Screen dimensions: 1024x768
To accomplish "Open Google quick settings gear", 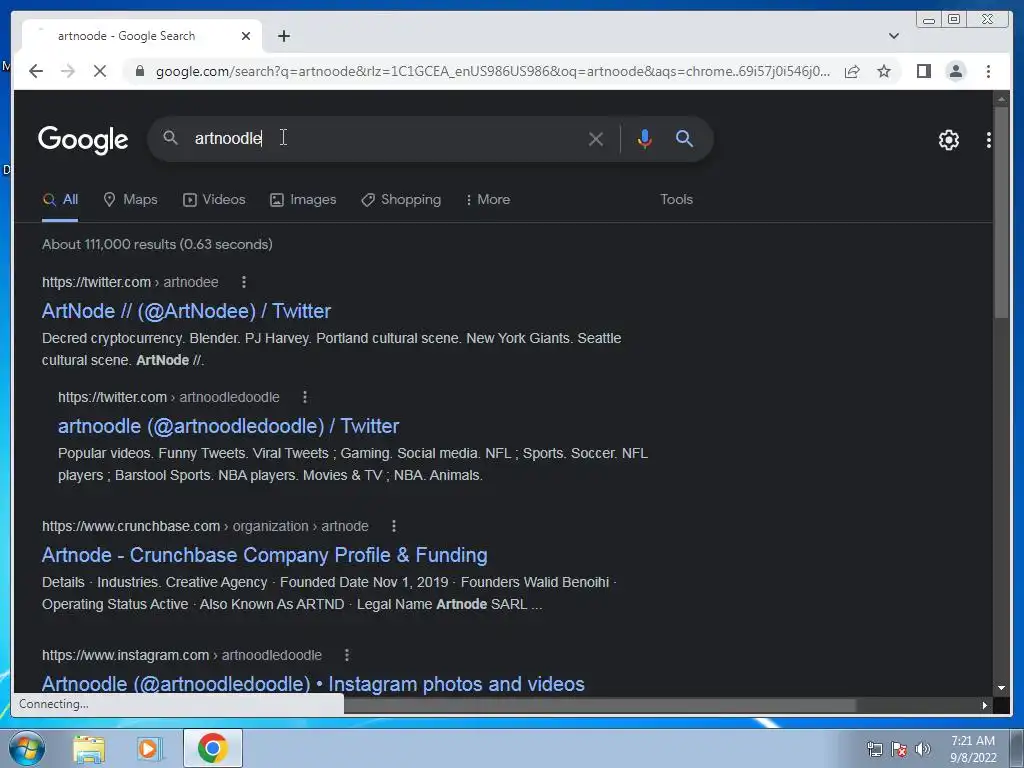I will pos(949,140).
